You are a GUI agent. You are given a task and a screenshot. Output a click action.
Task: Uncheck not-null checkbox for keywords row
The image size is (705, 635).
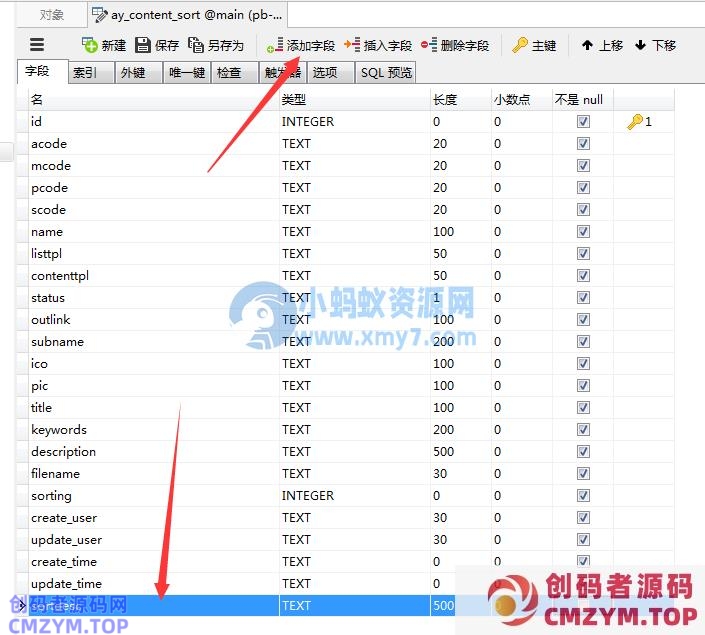point(583,430)
